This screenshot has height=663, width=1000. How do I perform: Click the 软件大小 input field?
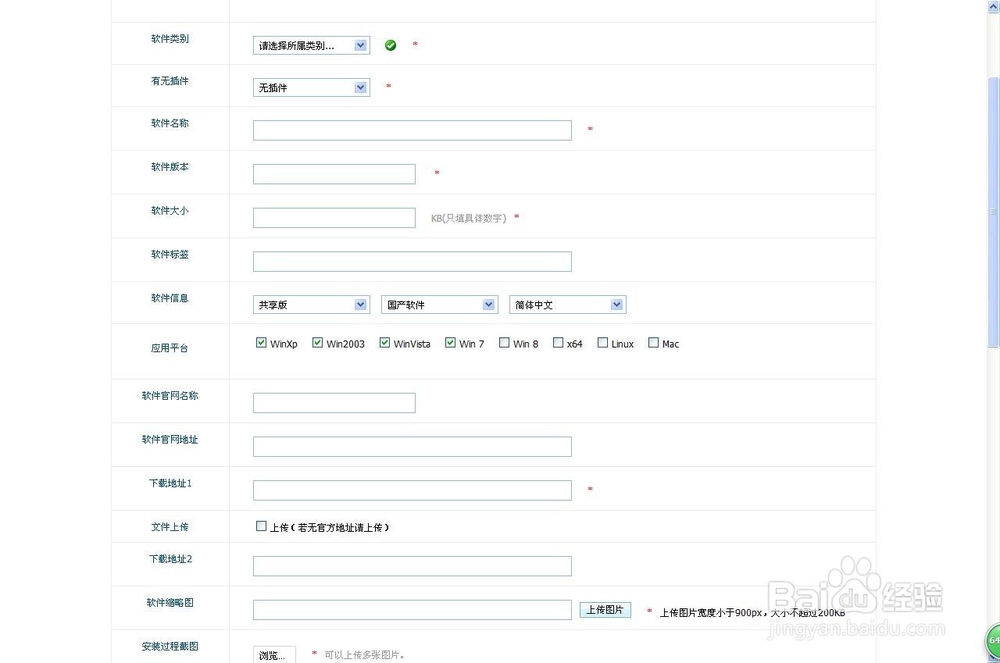click(x=334, y=217)
